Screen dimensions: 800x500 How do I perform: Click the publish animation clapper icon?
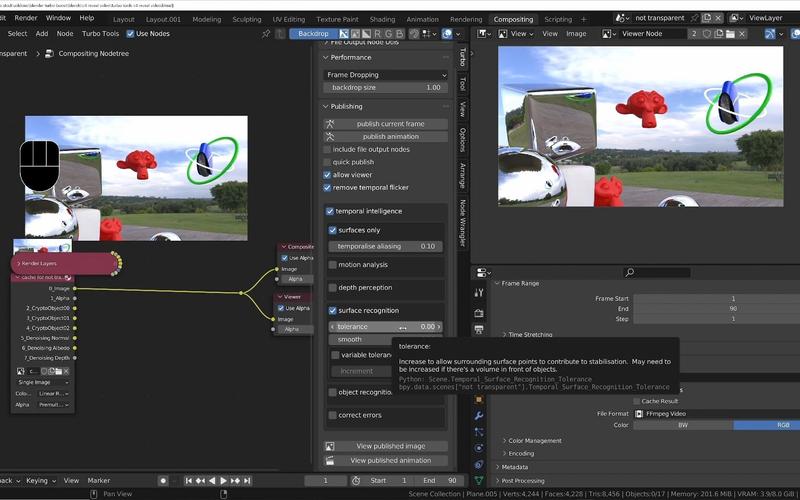coord(330,136)
